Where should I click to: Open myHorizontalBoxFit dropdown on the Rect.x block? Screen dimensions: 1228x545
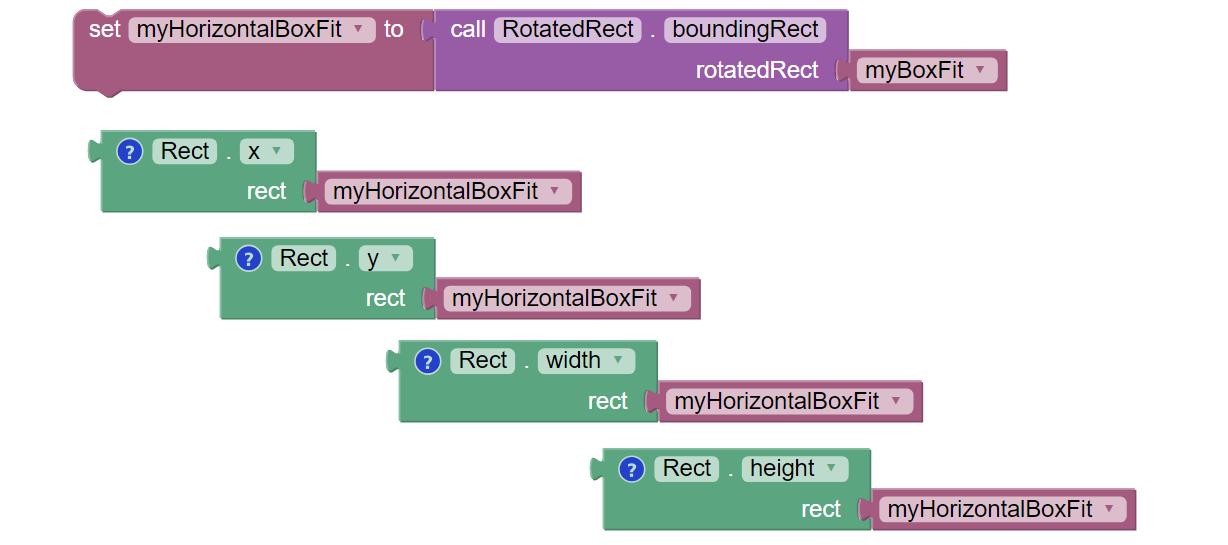pos(448,192)
